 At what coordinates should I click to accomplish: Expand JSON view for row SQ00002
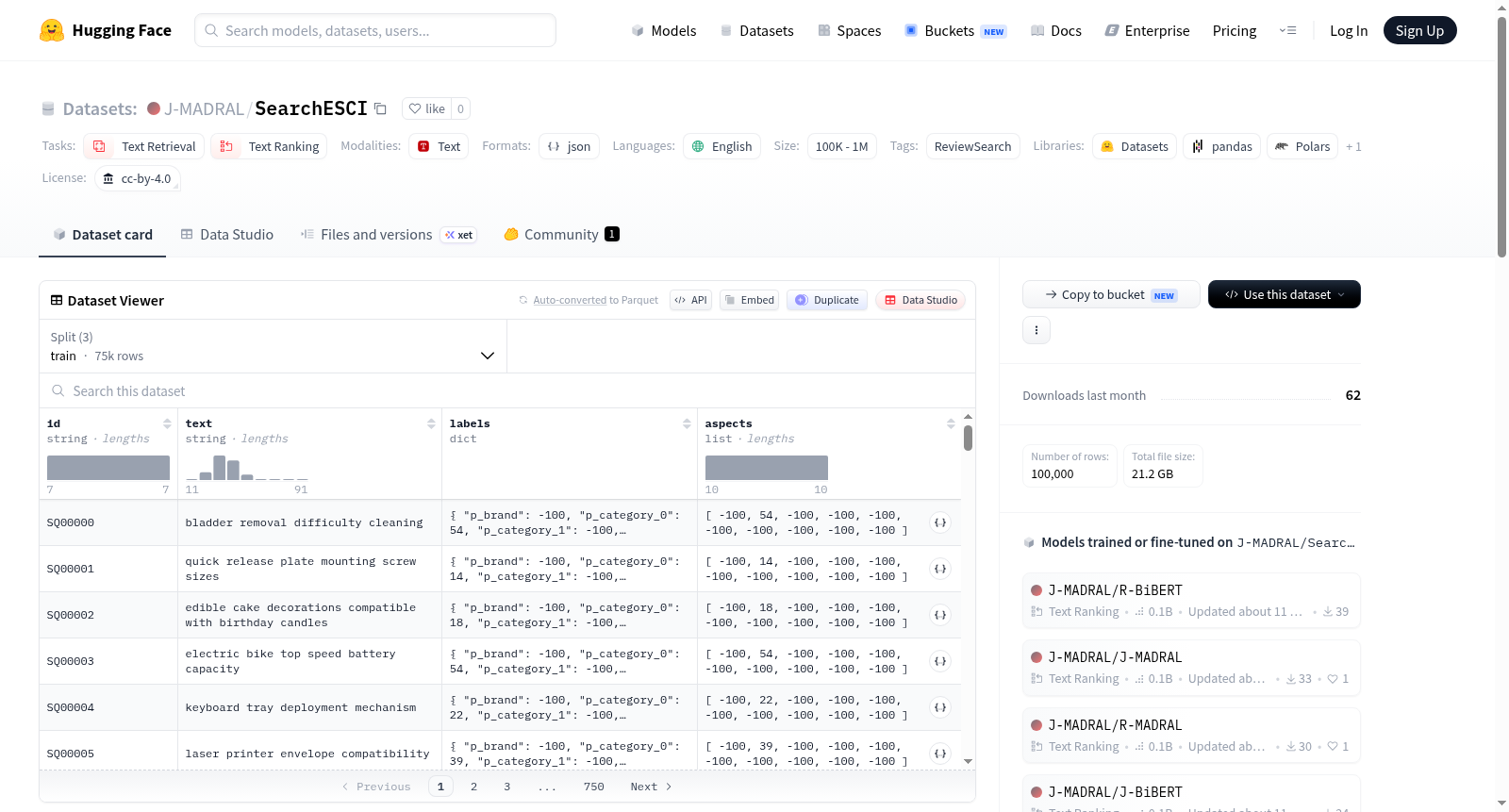pyautogui.click(x=940, y=615)
